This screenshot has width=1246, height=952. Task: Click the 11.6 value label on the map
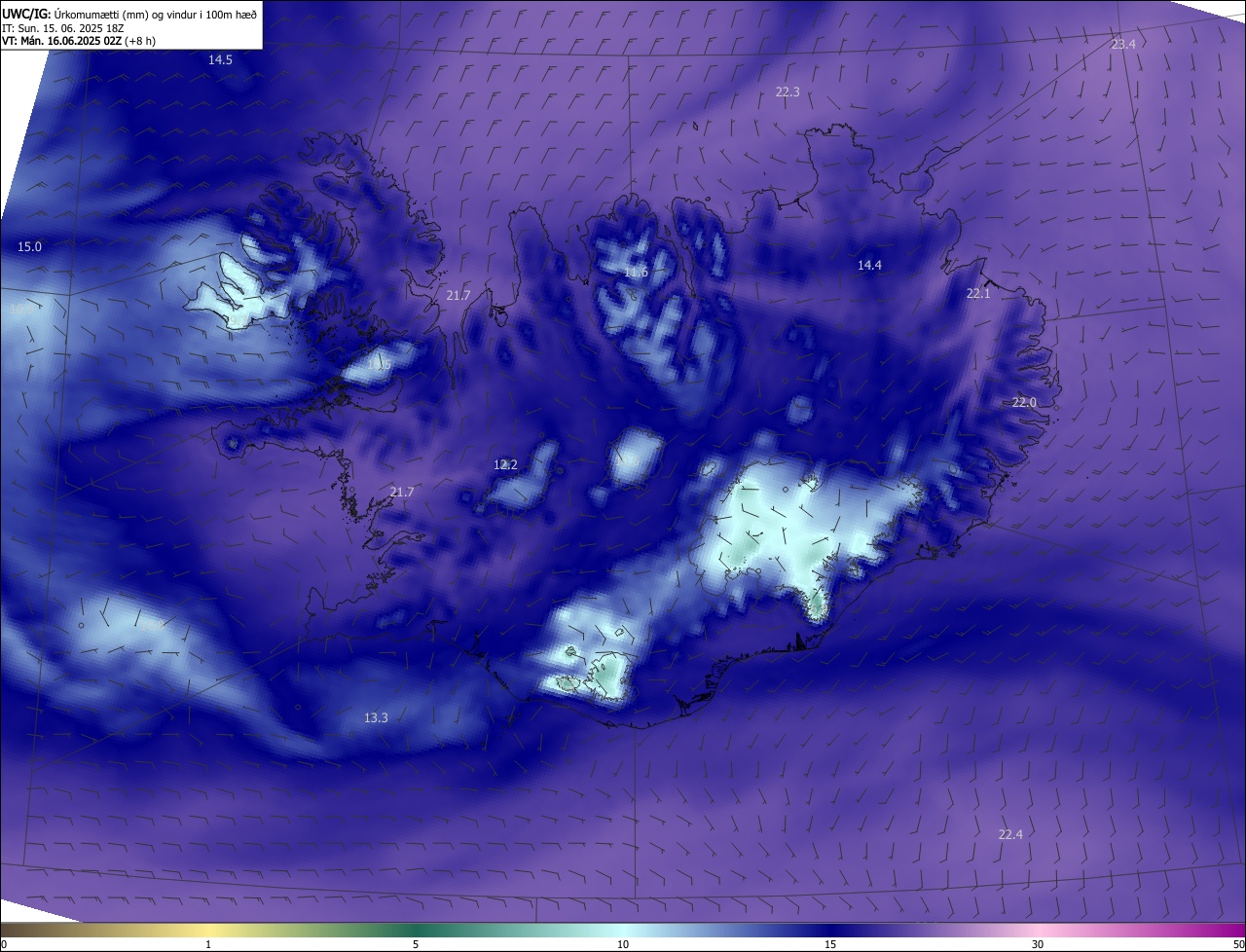click(x=636, y=273)
